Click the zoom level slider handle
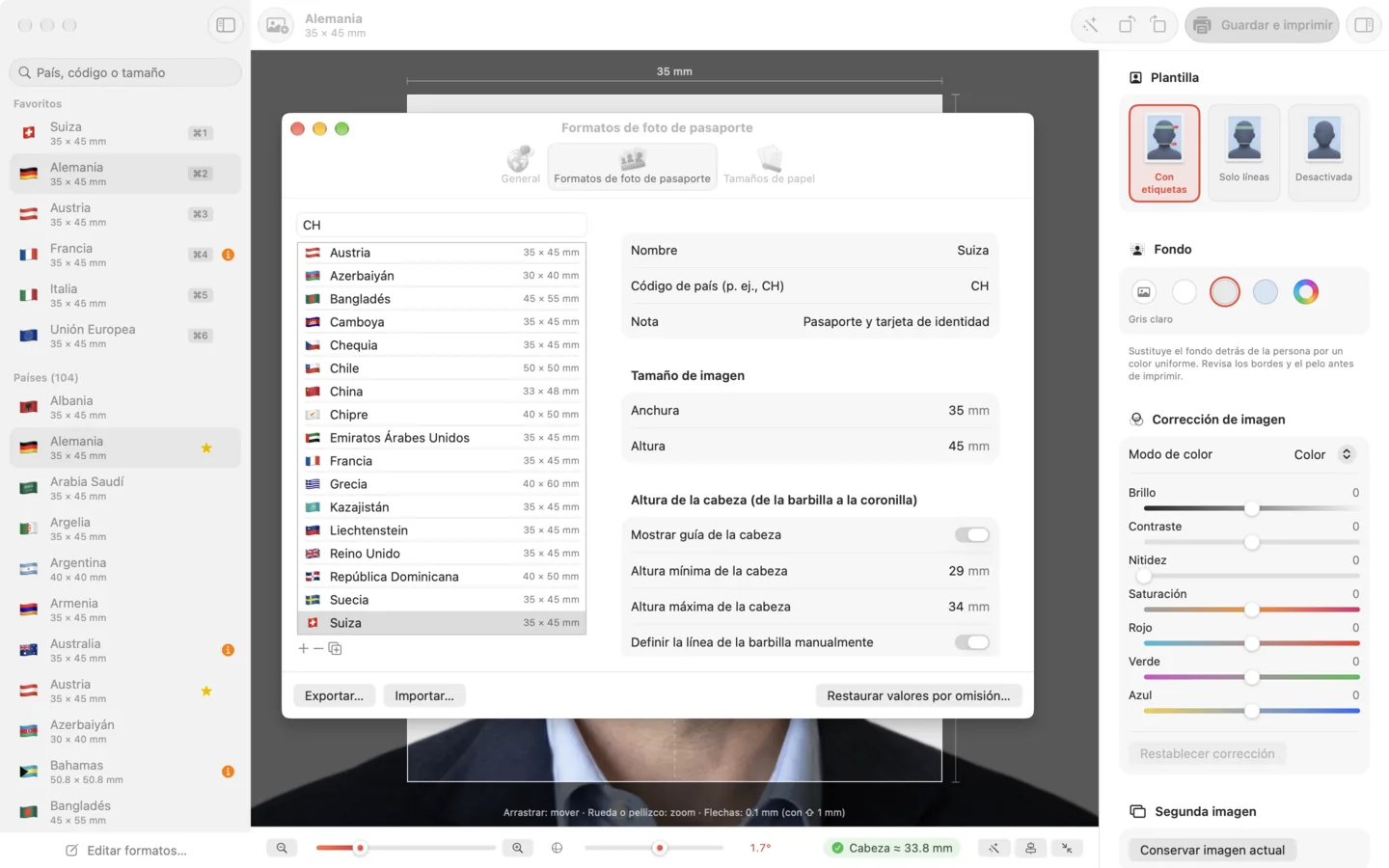This screenshot has width=1389, height=868. tap(360, 848)
